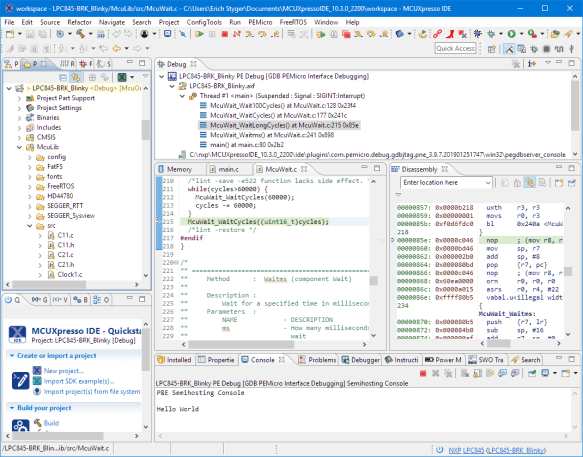Click the waveform perspective icon at top right
The width and height of the screenshot is (583, 457).
coord(559,49)
